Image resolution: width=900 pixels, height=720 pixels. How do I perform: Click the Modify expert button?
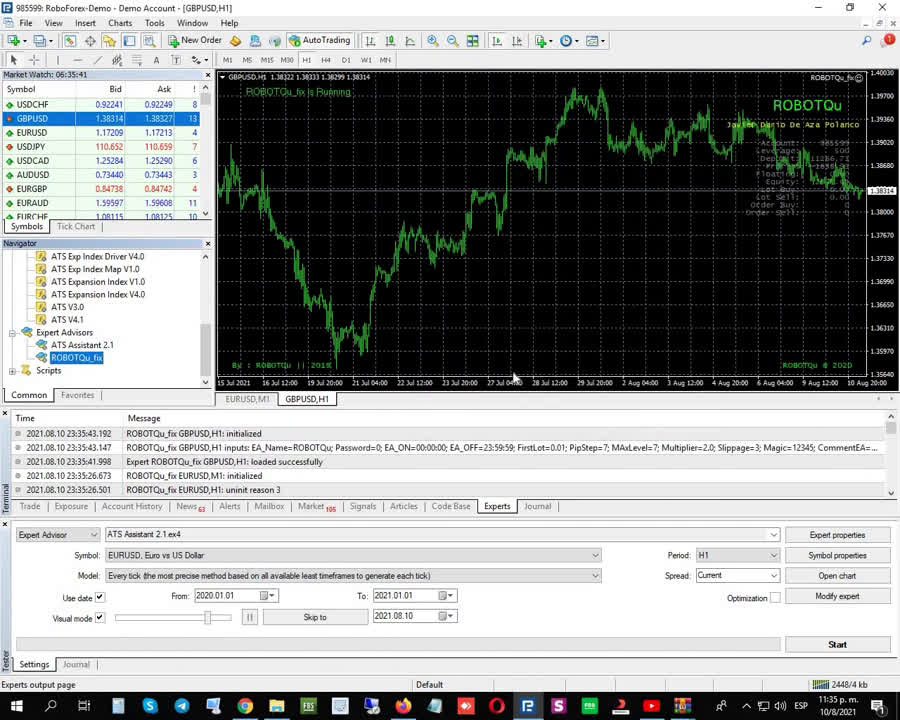tap(837, 596)
